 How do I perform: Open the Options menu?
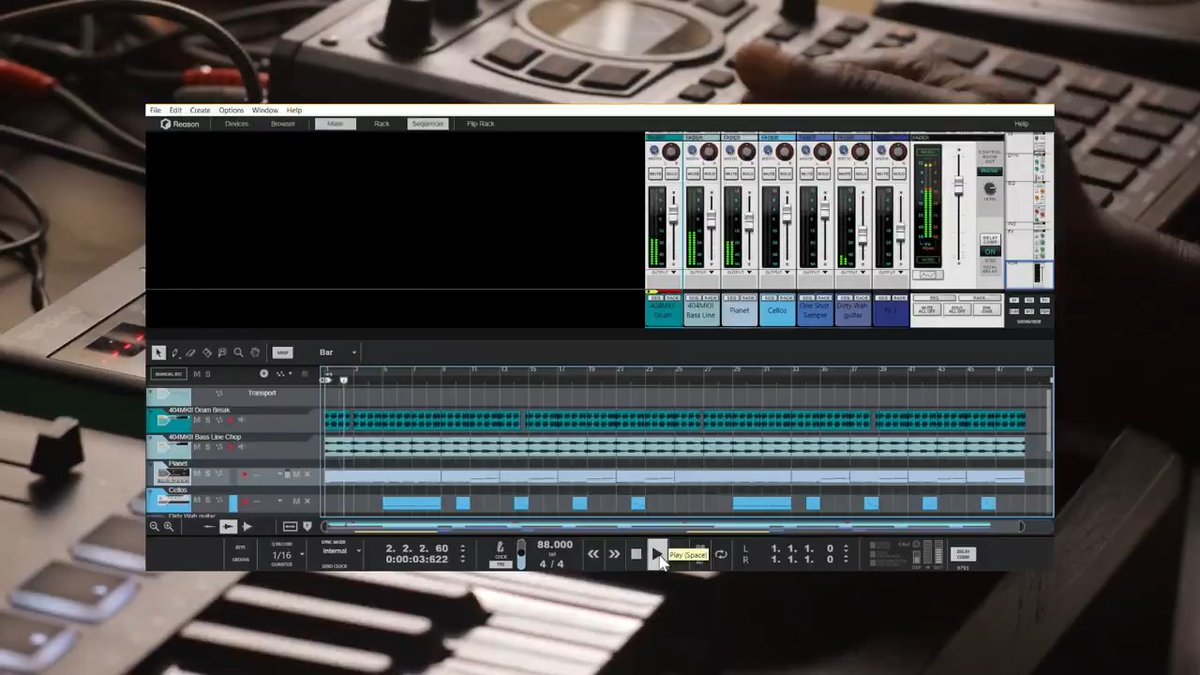pyautogui.click(x=231, y=110)
